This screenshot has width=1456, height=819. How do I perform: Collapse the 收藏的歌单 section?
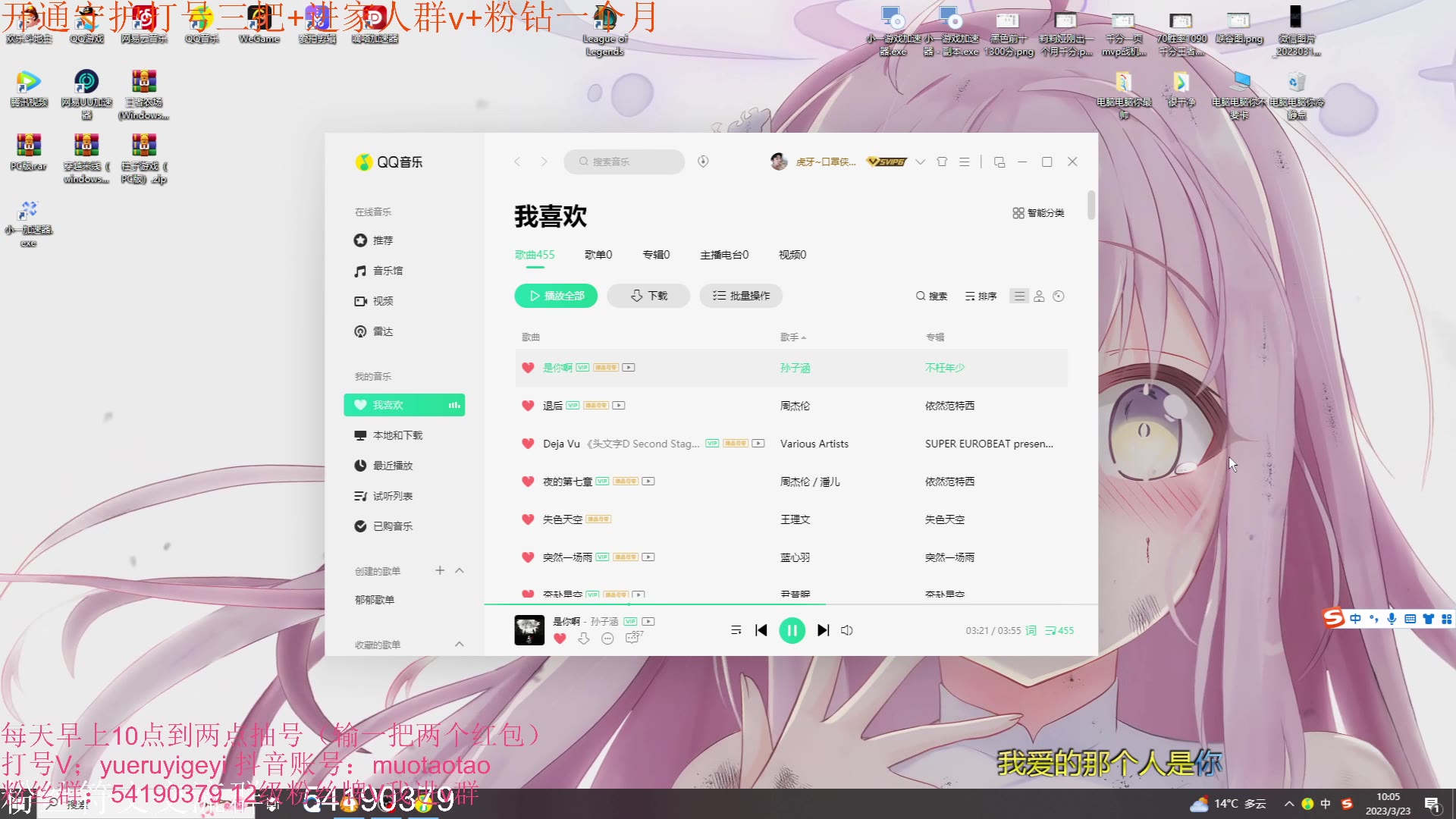[460, 644]
